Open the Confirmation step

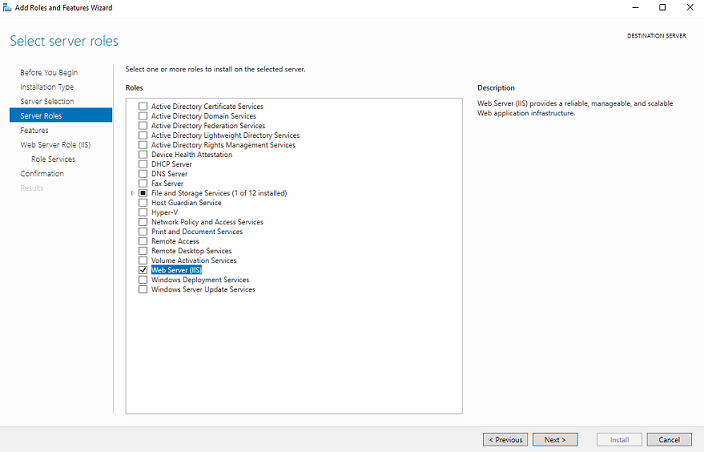tap(42, 174)
